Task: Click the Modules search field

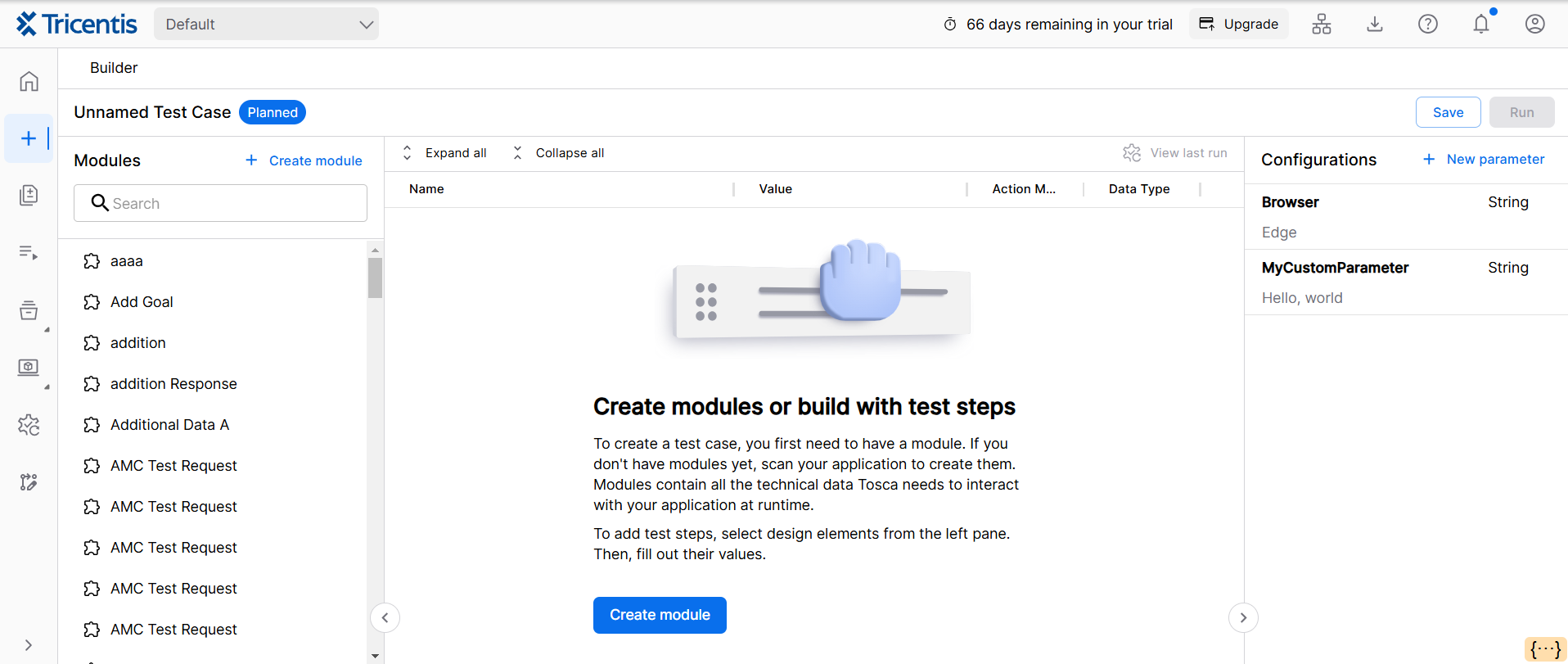Action: tap(220, 203)
